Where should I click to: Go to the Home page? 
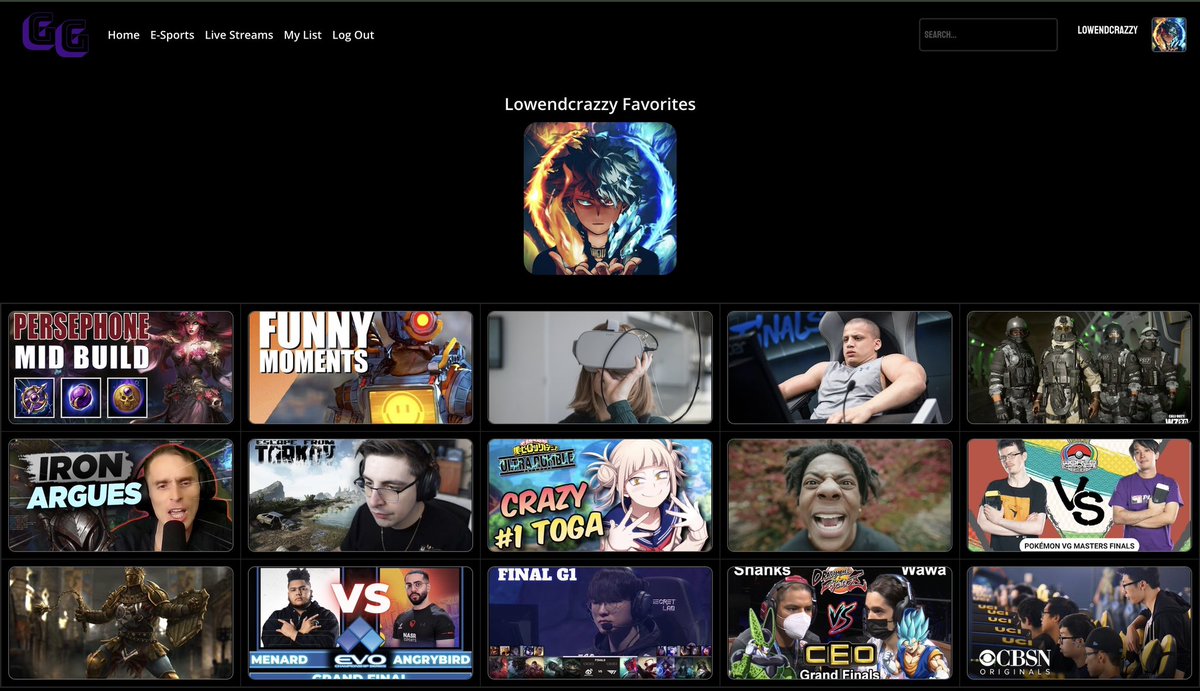124,35
